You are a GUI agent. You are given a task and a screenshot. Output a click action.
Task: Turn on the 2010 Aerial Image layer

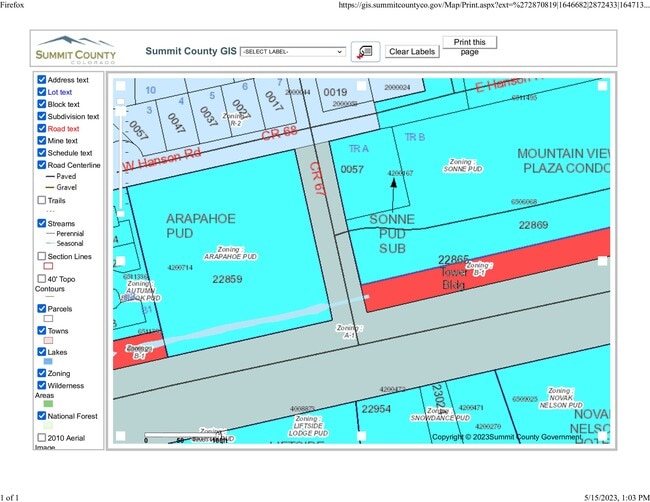(41, 437)
